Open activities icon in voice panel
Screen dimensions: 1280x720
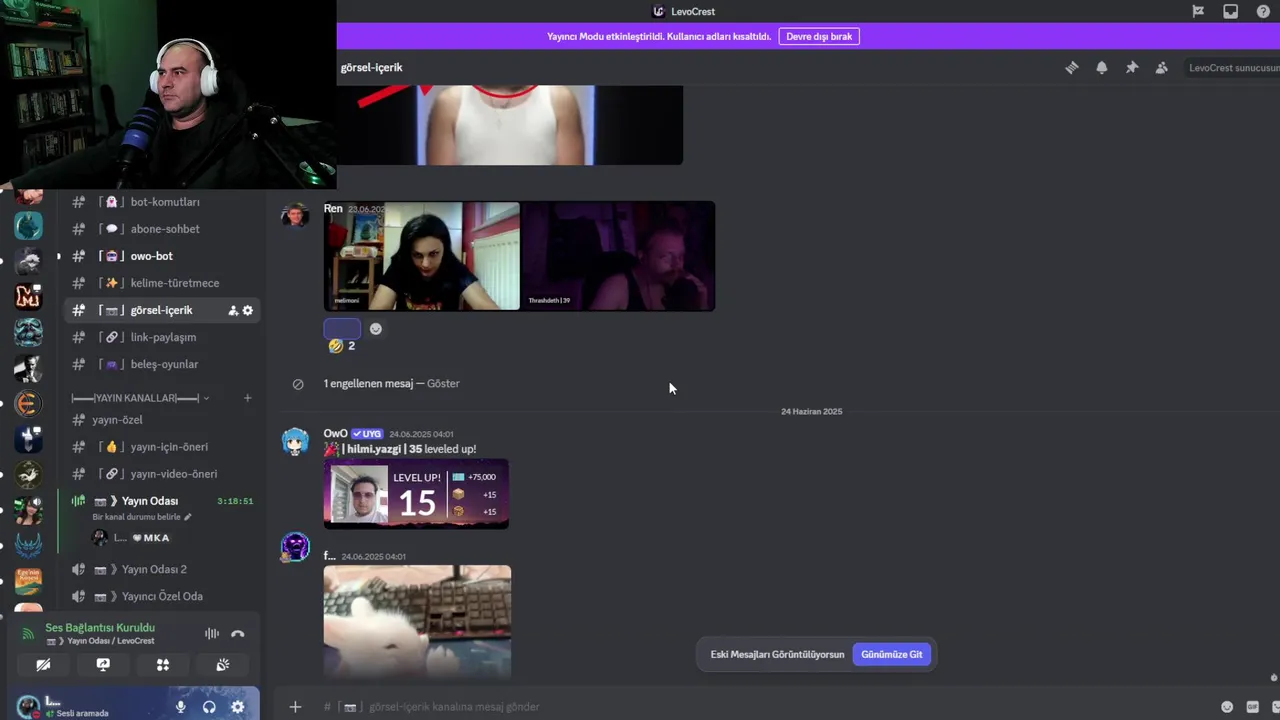[163, 665]
